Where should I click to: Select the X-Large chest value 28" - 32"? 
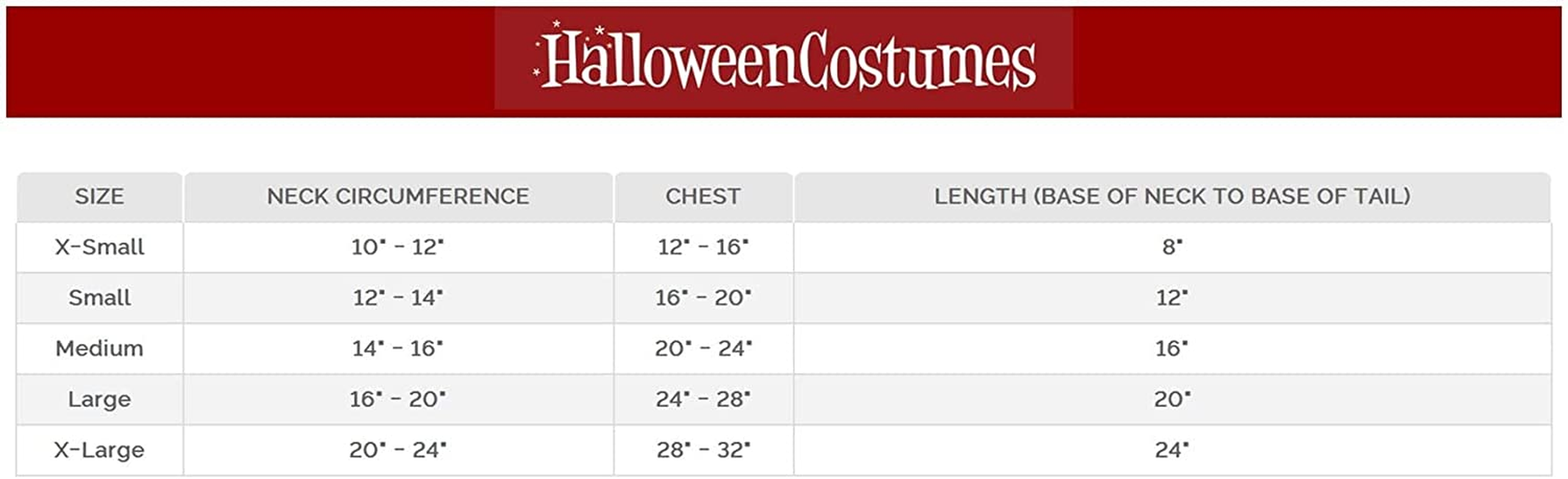703,450
